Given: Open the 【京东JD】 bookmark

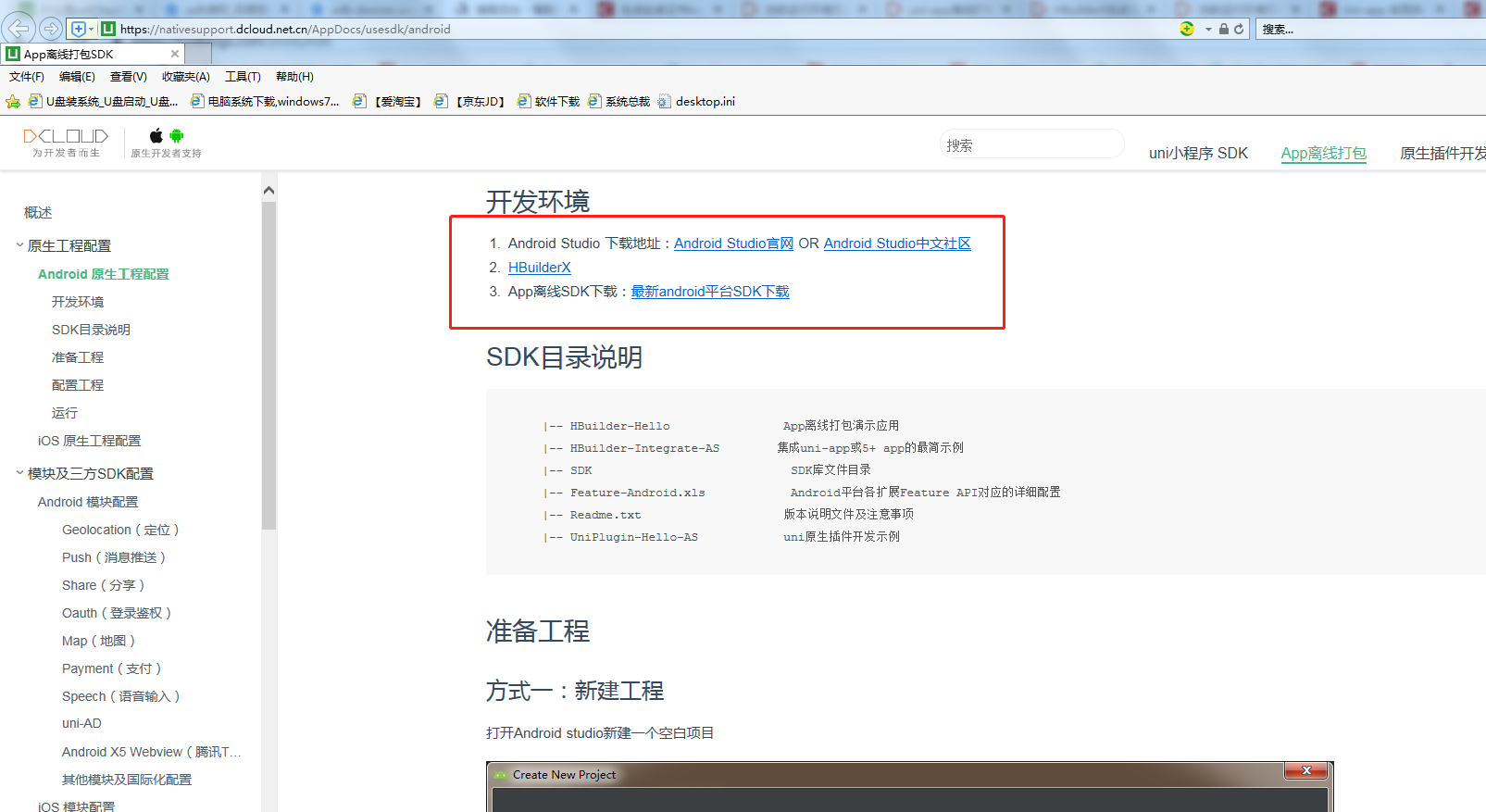Looking at the screenshot, I should (x=469, y=102).
